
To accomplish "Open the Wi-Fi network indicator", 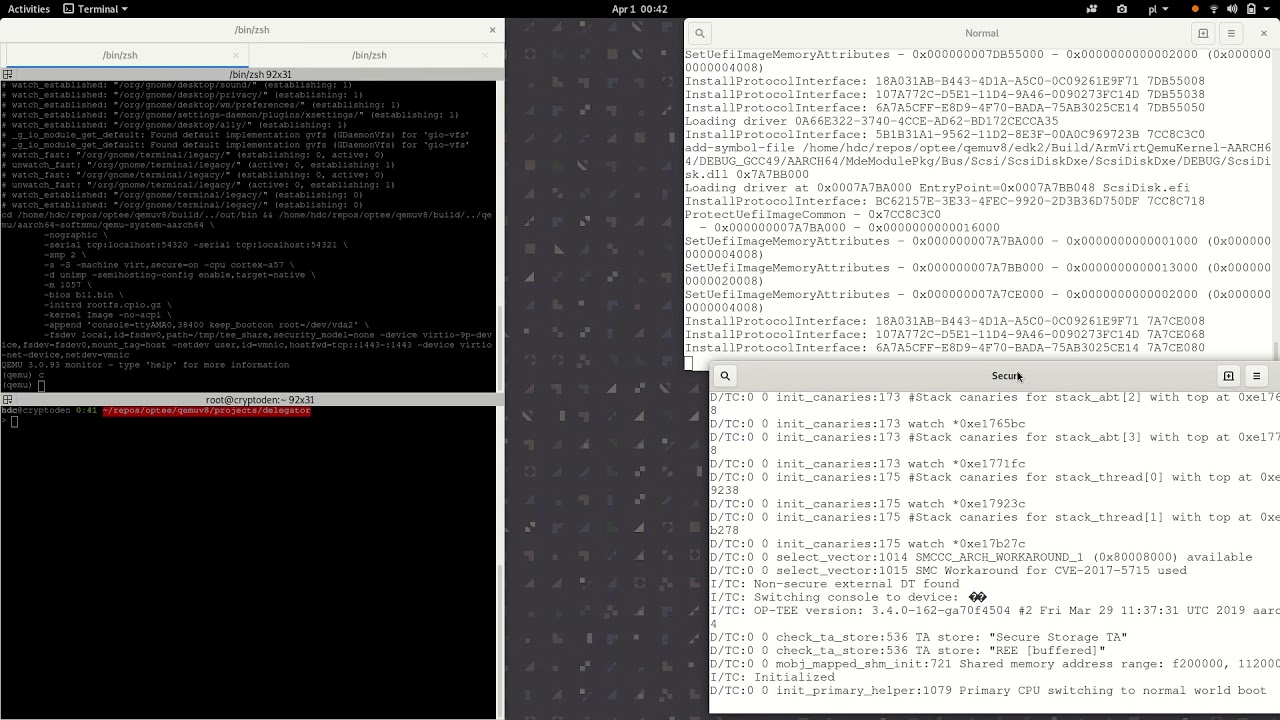I will [1215, 9].
